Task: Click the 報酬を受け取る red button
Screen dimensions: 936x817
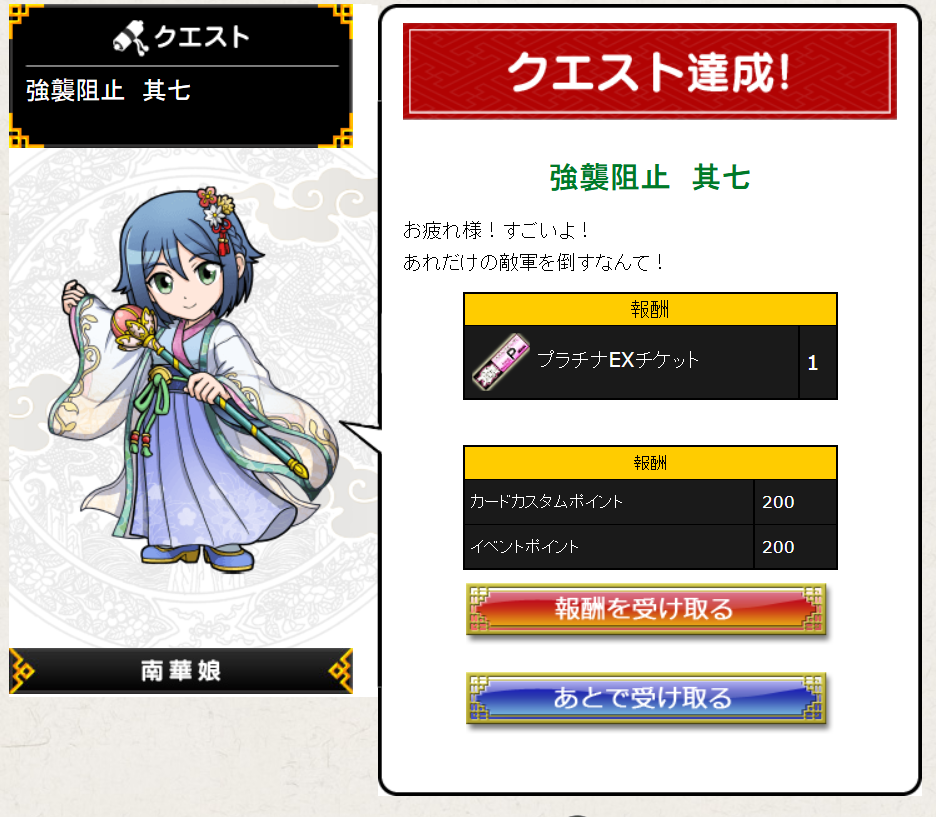Action: pos(646,609)
